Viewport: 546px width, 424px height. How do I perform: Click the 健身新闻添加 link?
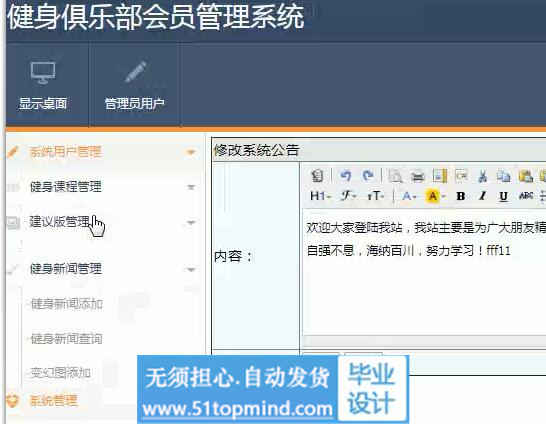coord(67,304)
